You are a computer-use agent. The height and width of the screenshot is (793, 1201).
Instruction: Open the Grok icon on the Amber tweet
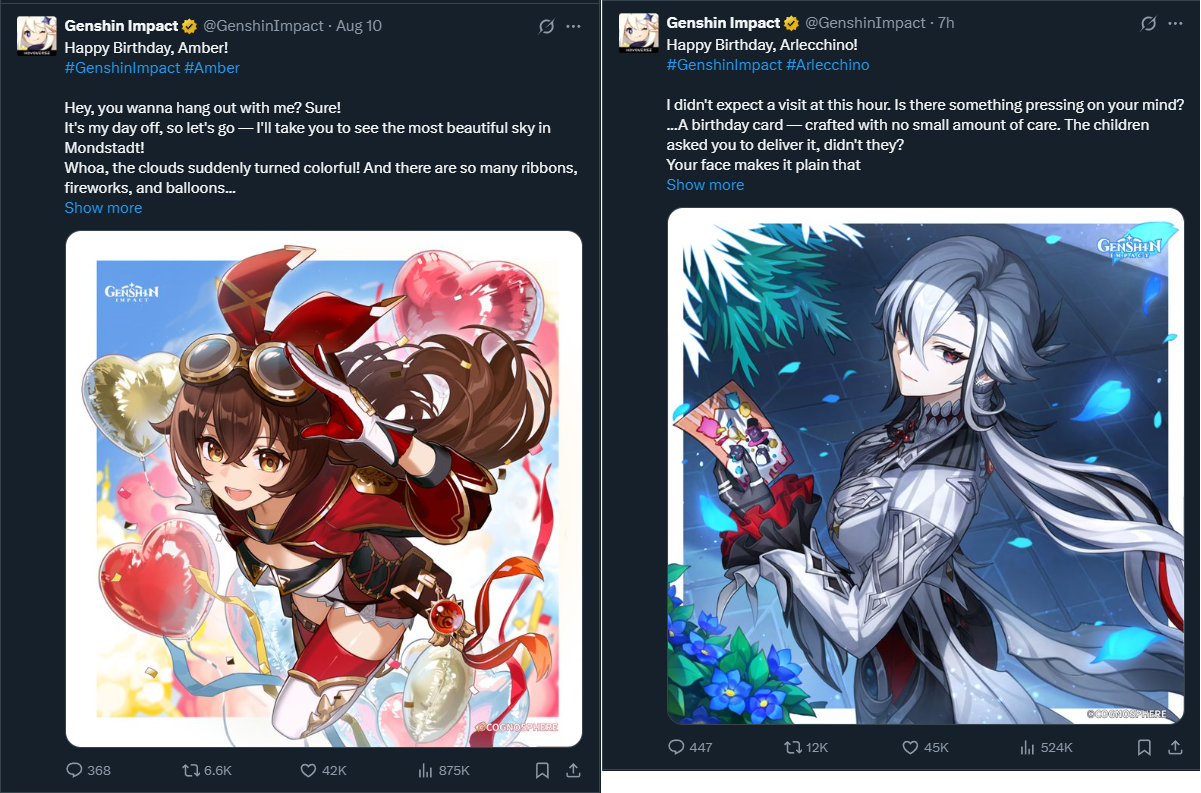[546, 26]
